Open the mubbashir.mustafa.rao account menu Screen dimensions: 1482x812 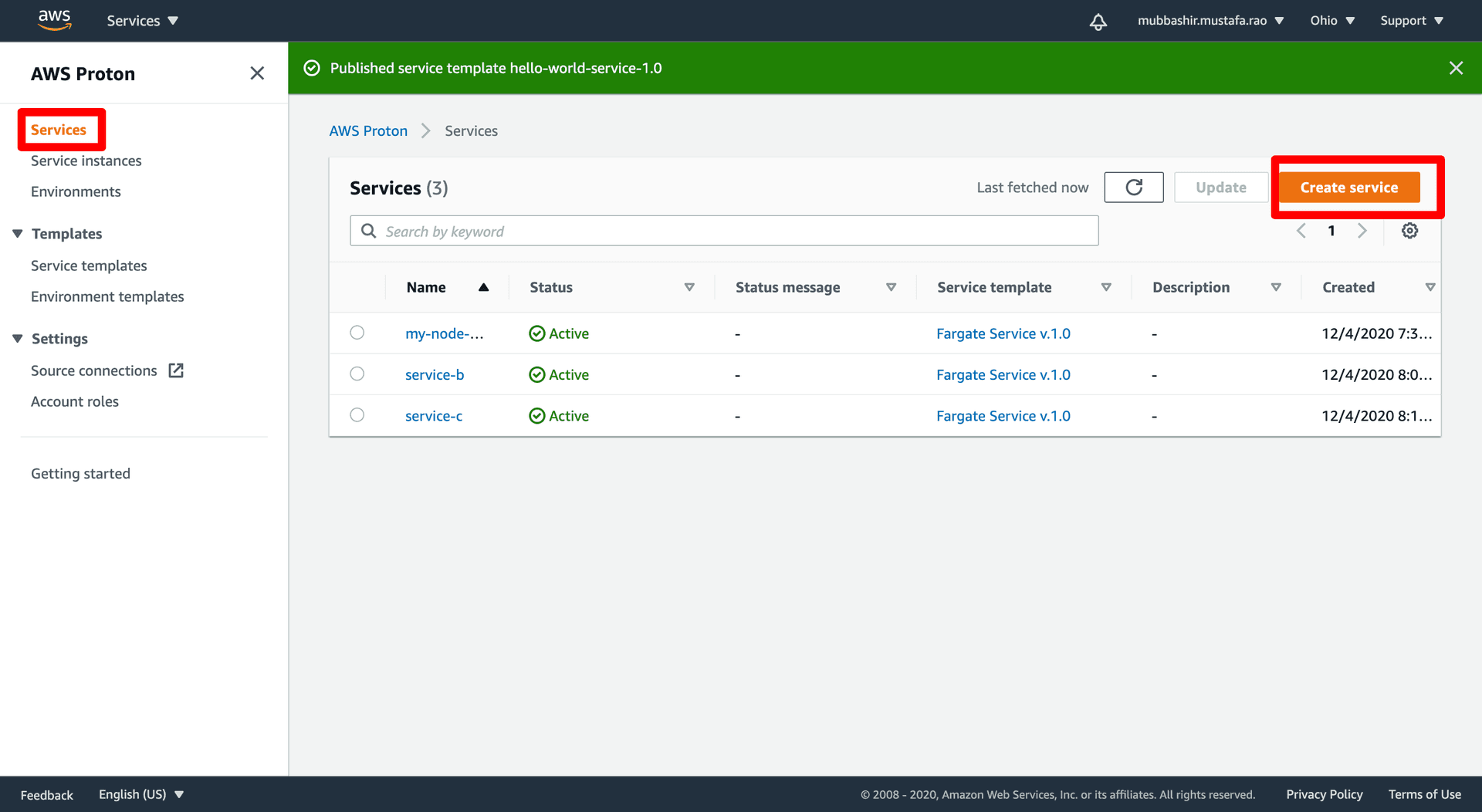pos(1210,21)
